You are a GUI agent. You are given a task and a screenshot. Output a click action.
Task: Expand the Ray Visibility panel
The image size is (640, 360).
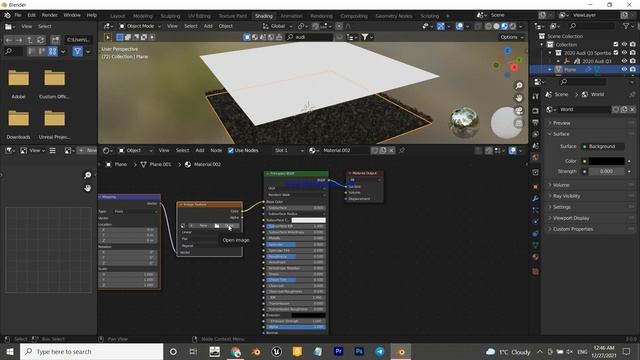pos(567,196)
